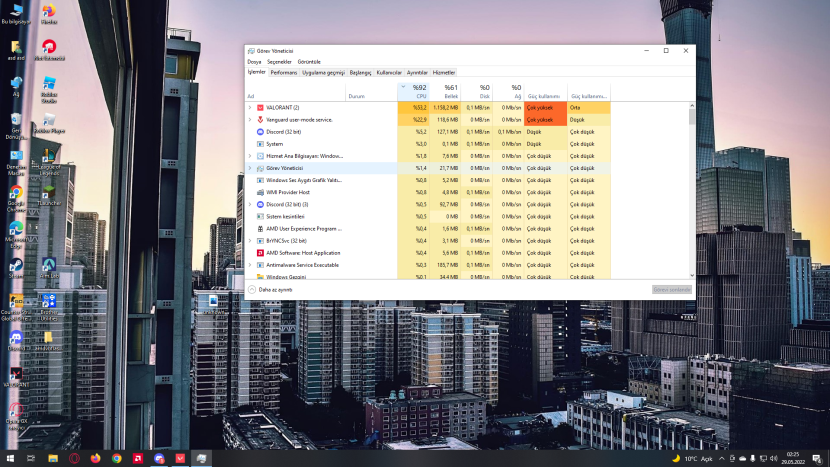Screen dimensions: 830x467
Task: Expand the BtYNCSvc (32 bit) row
Action: (250, 241)
